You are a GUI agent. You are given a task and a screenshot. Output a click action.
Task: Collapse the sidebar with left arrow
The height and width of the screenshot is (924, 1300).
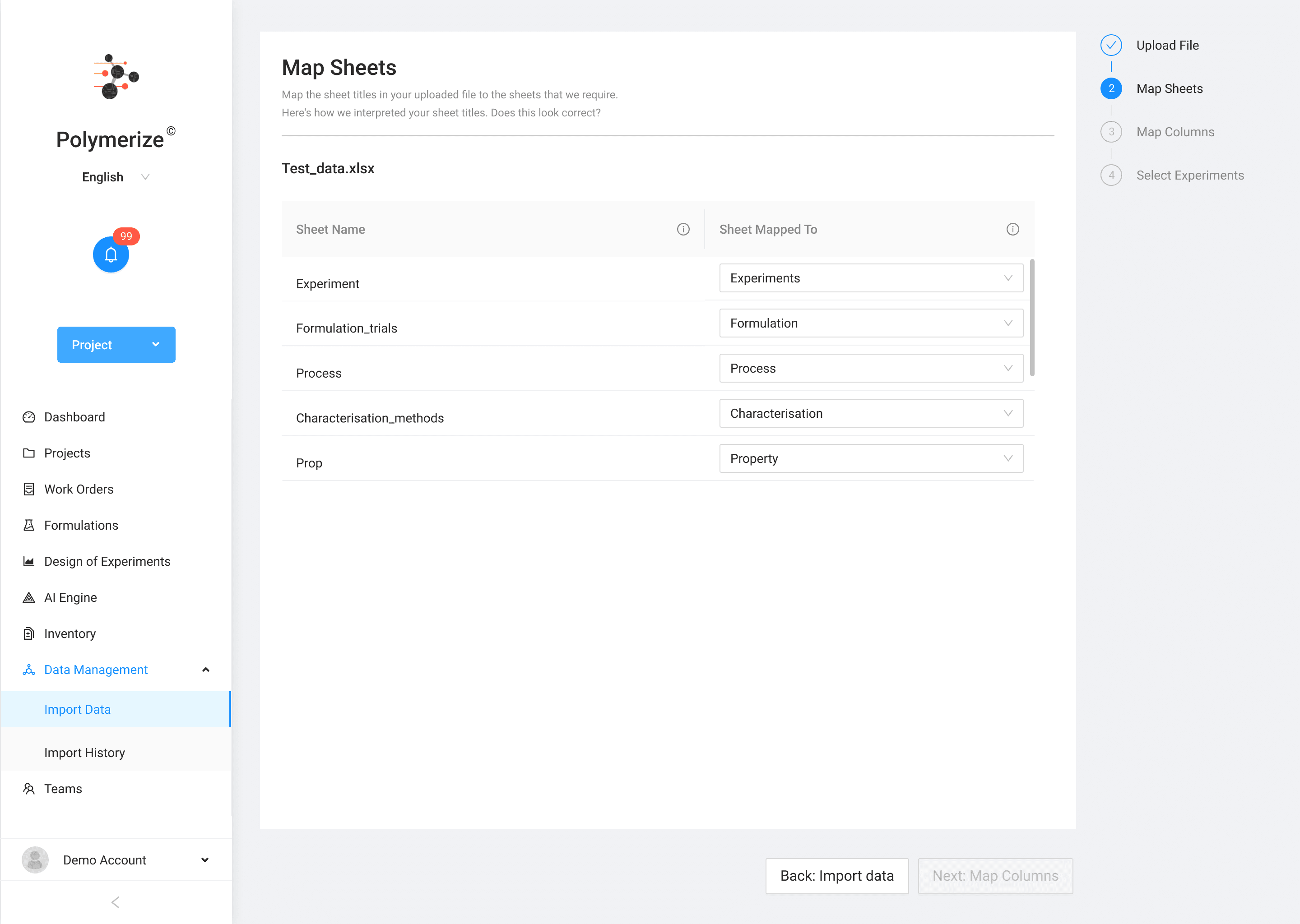116,902
